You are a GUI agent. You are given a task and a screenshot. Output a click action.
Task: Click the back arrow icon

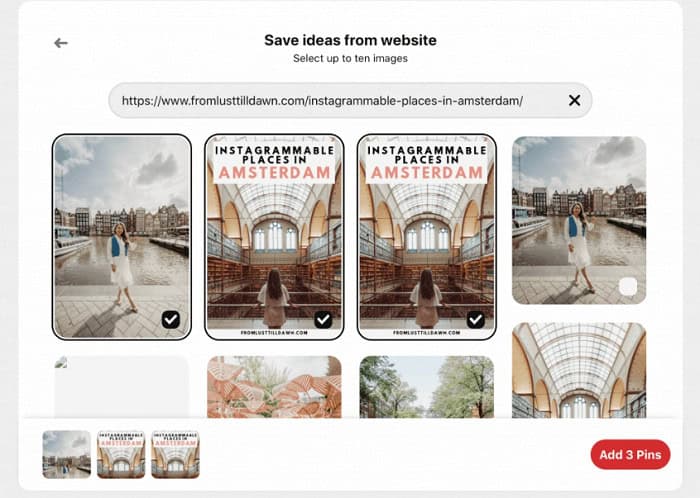tap(61, 43)
